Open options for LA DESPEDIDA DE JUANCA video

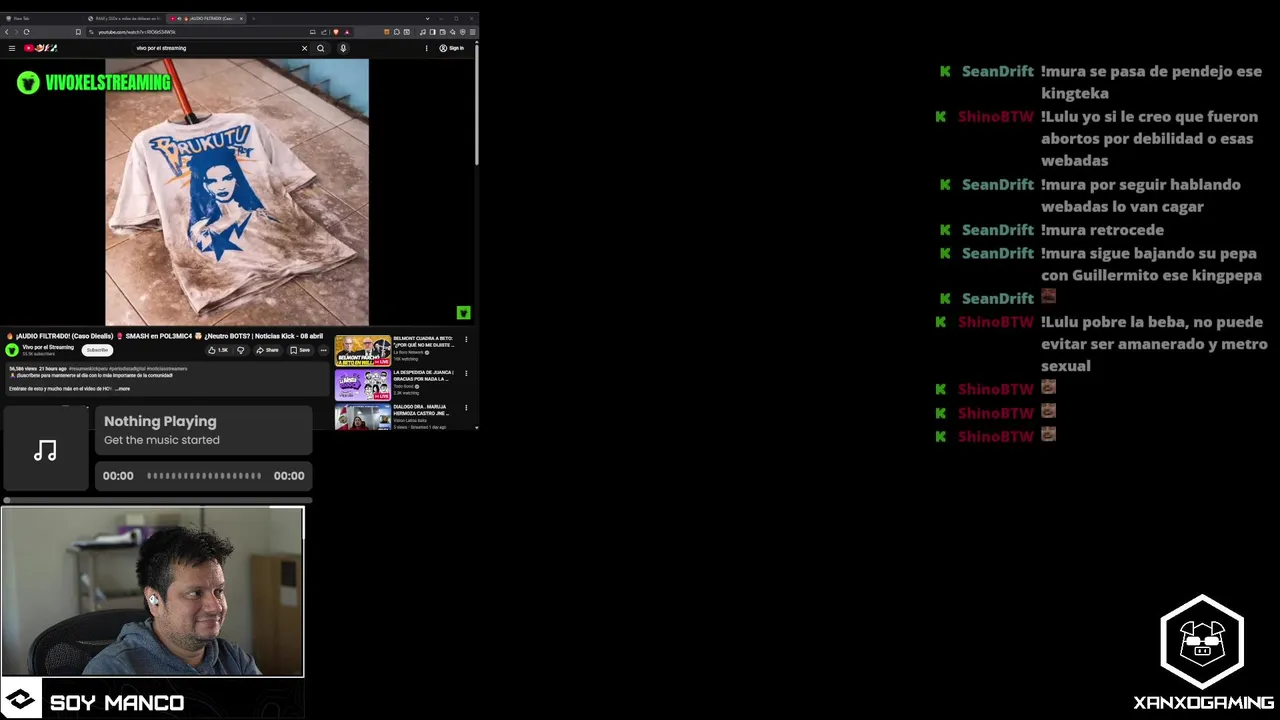tap(466, 373)
